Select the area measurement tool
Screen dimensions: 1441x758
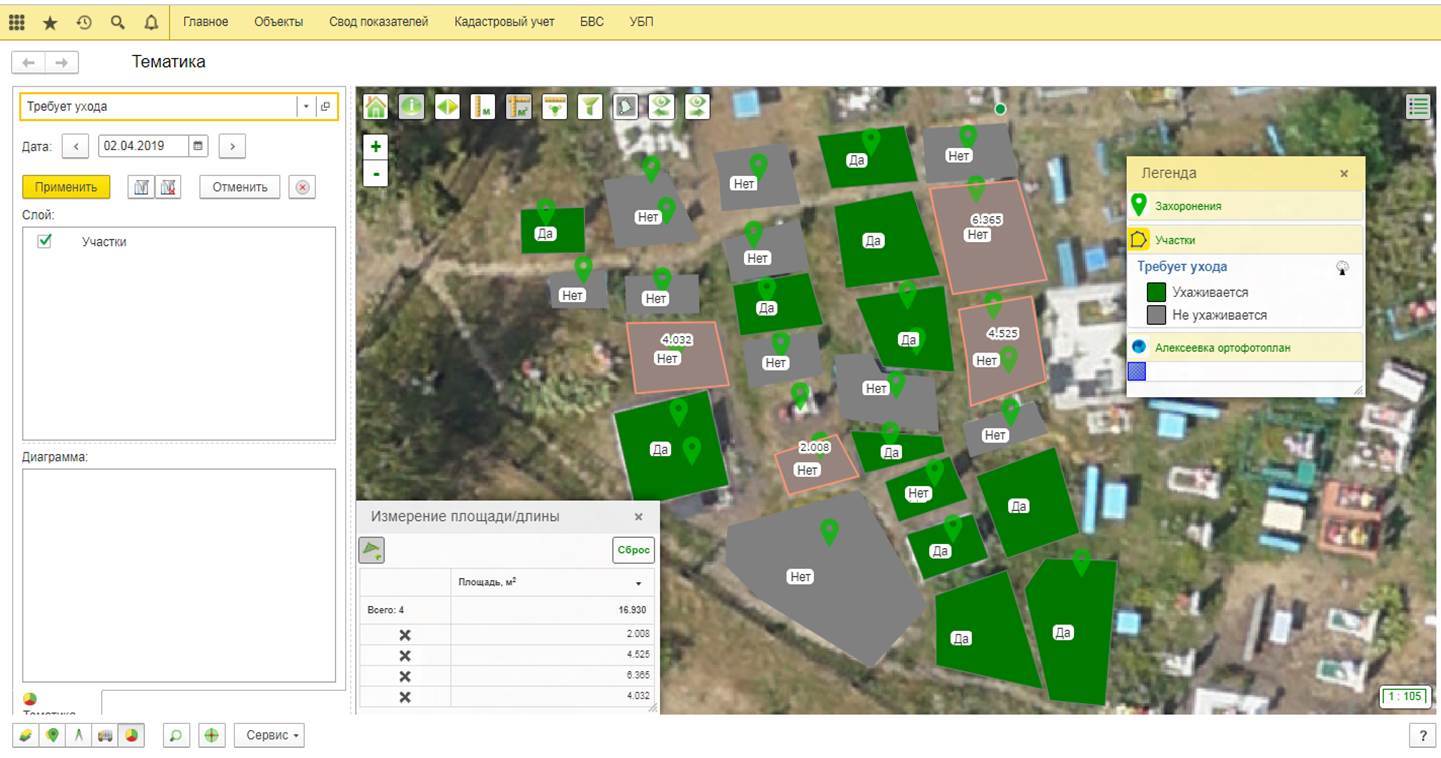click(518, 106)
